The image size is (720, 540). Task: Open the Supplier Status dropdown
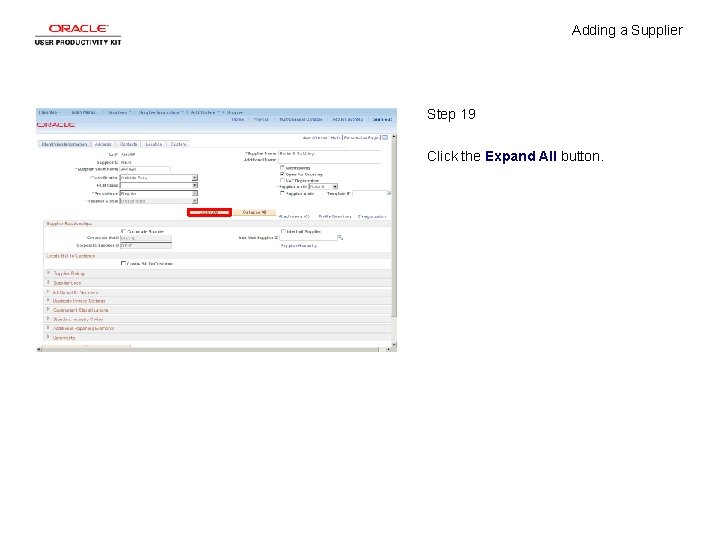point(158,201)
